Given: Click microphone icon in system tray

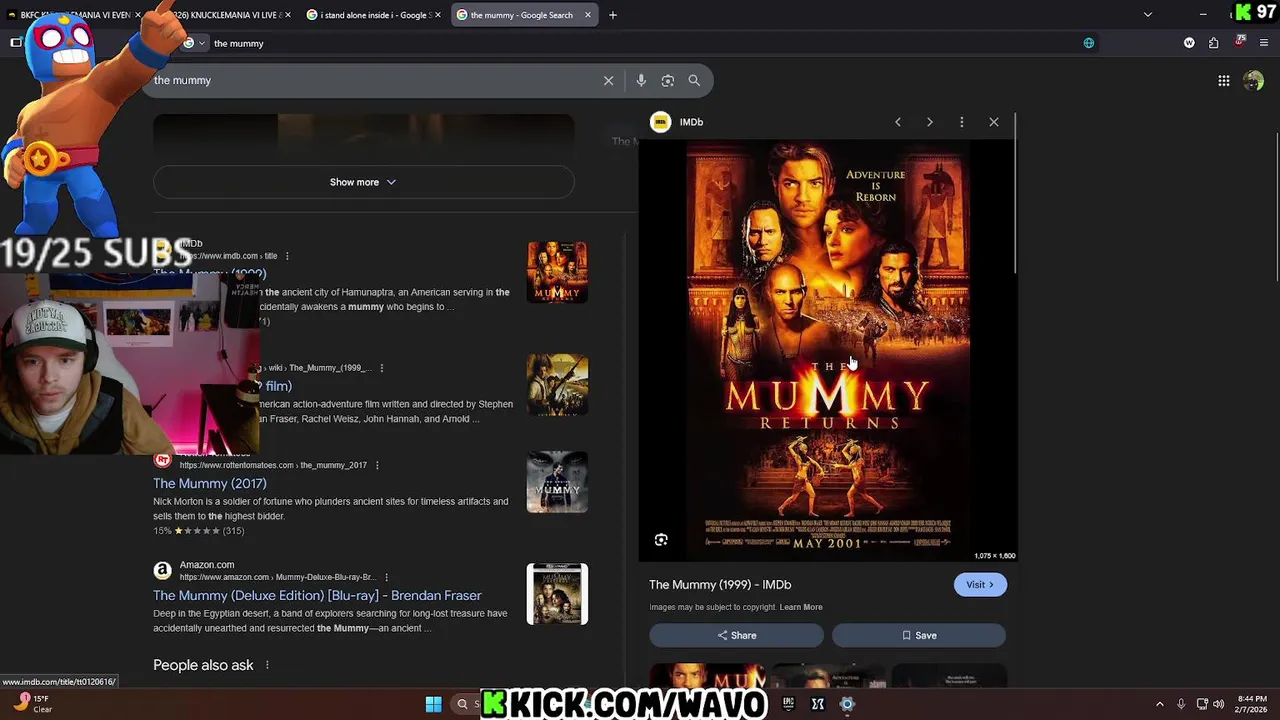Looking at the screenshot, I should click(x=1181, y=704).
